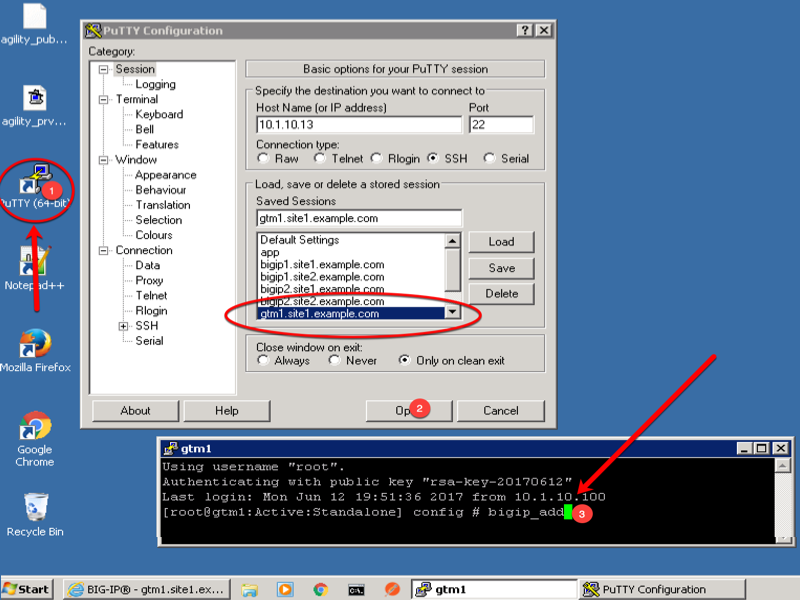Open the media player taskbar icon

[x=285, y=590]
